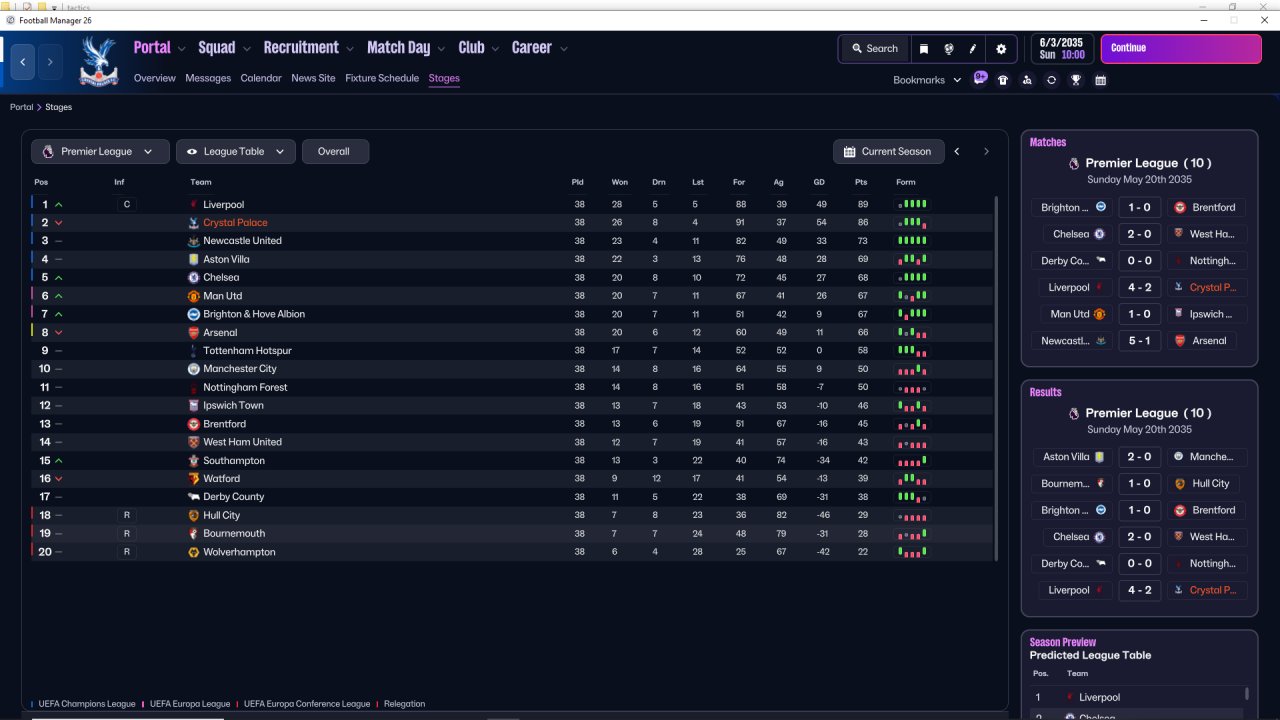
Task: Click the Hull City badge in table
Action: pyautogui.click(x=194, y=515)
